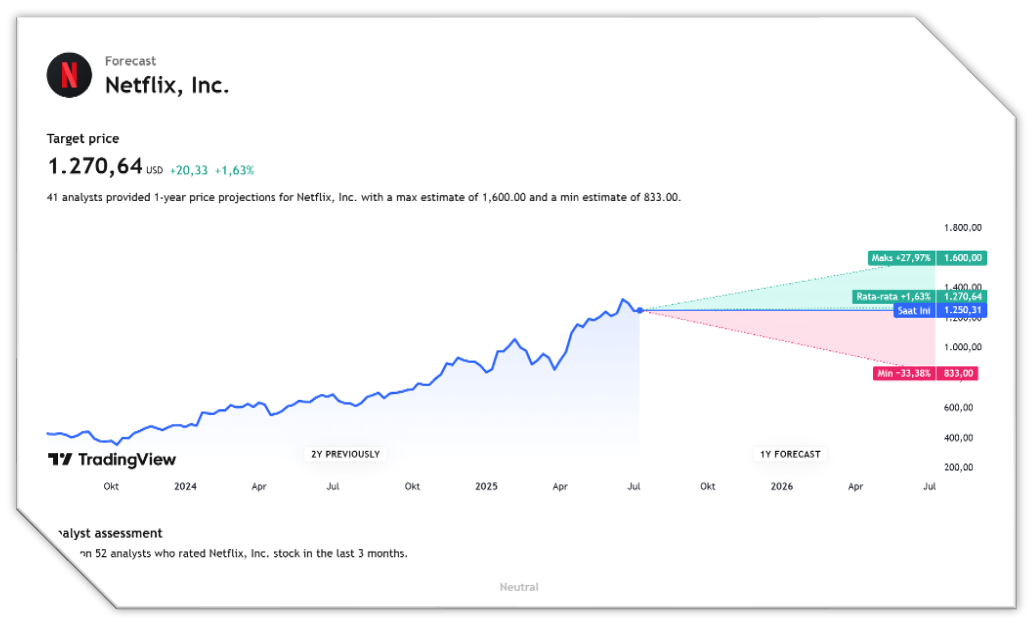
Task: Select the 1Y FORECAST chart badge
Action: coord(790,454)
